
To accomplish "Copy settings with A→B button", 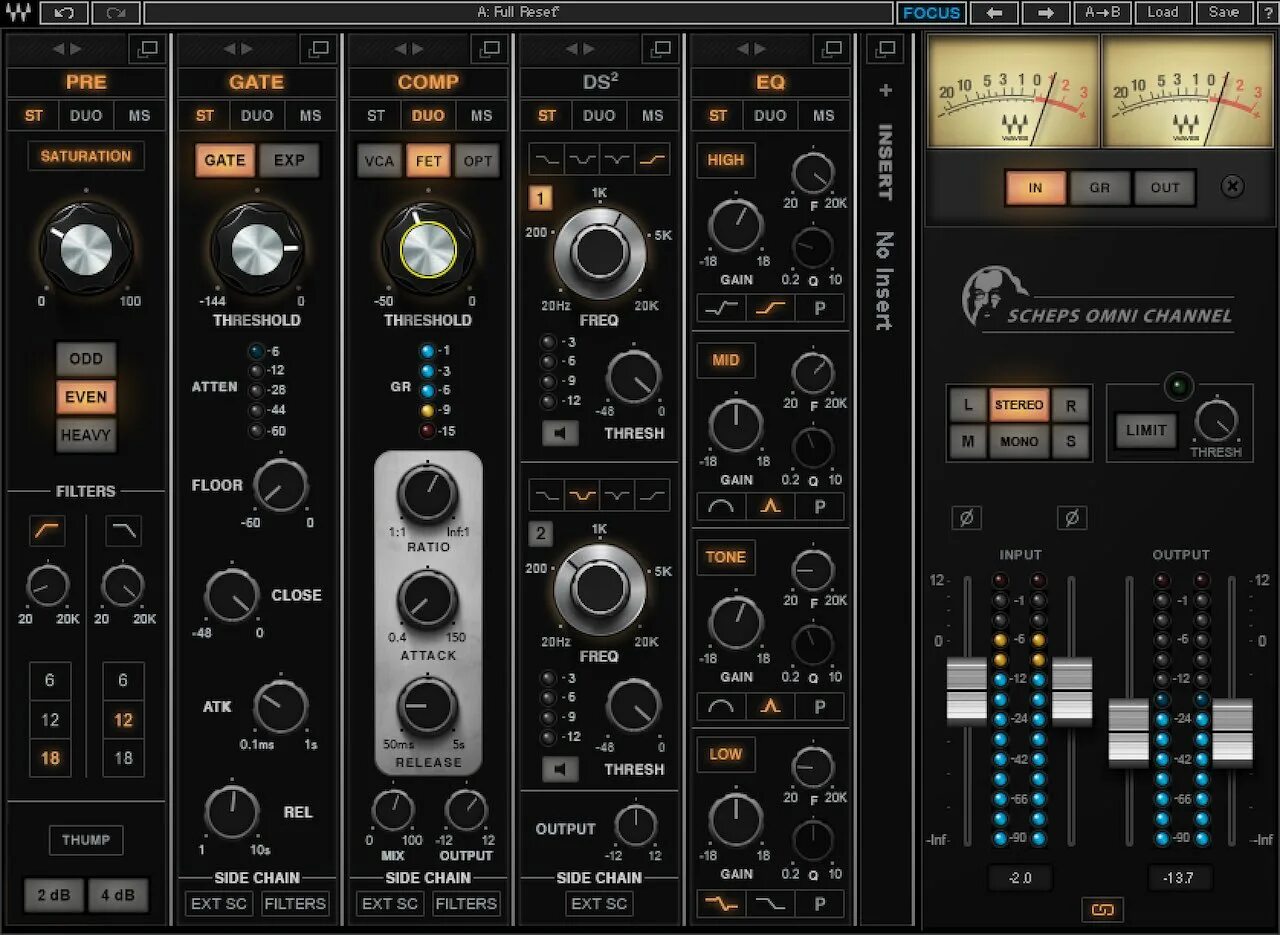I will point(1103,13).
